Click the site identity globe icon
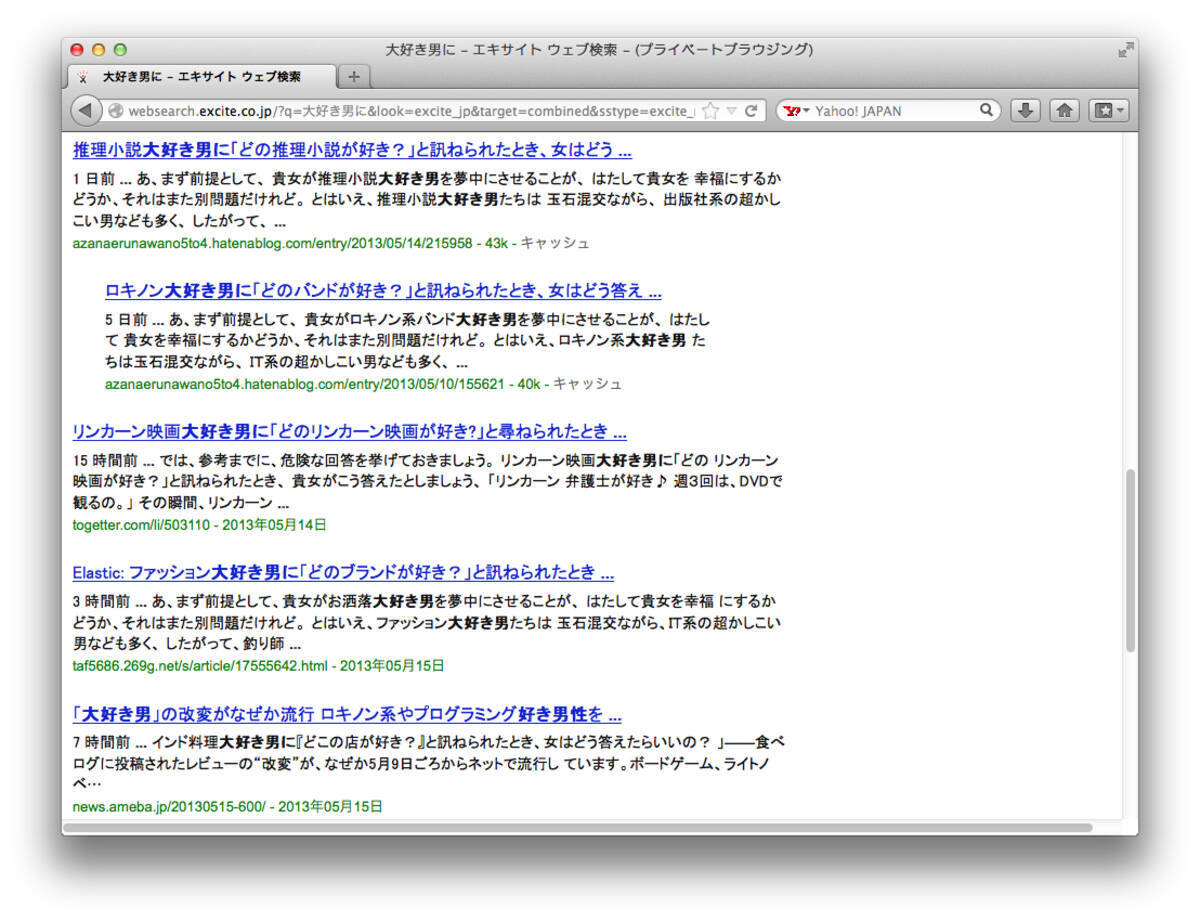Image resolution: width=1200 pixels, height=921 pixels. tap(118, 110)
